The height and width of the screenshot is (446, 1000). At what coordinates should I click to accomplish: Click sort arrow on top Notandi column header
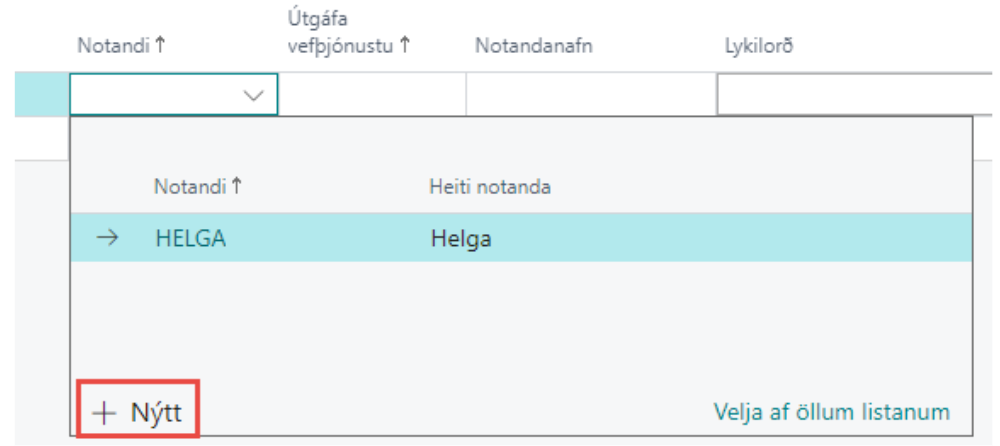pyautogui.click(x=159, y=43)
